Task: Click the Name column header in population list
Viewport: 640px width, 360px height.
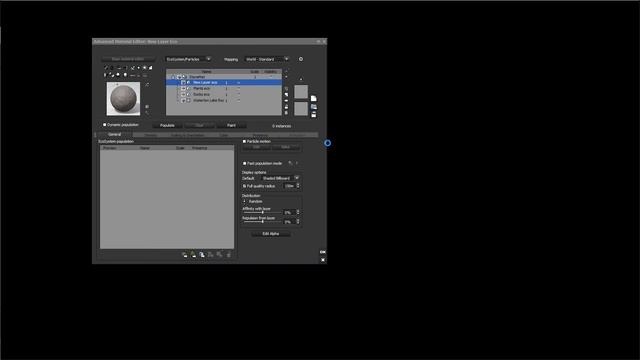Action: click(145, 148)
